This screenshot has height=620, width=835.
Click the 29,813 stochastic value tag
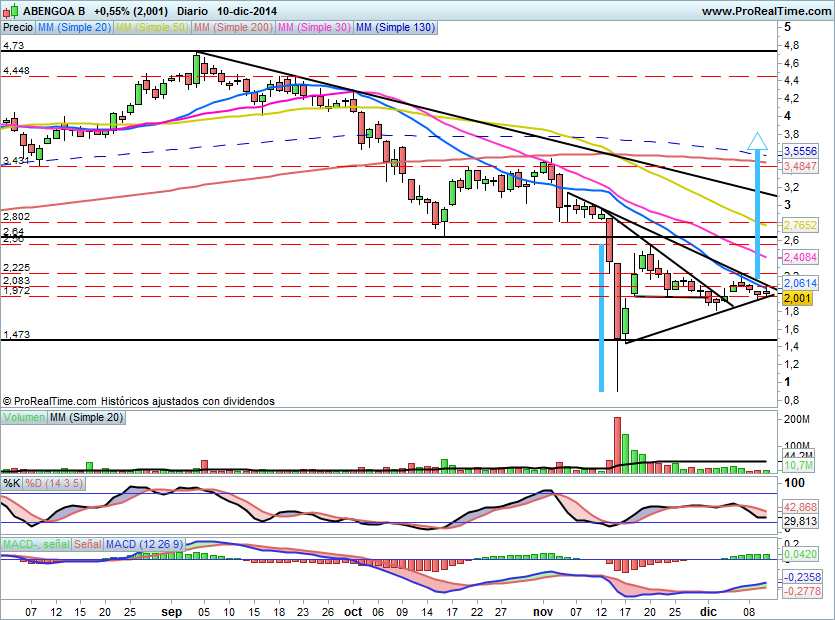tap(800, 521)
